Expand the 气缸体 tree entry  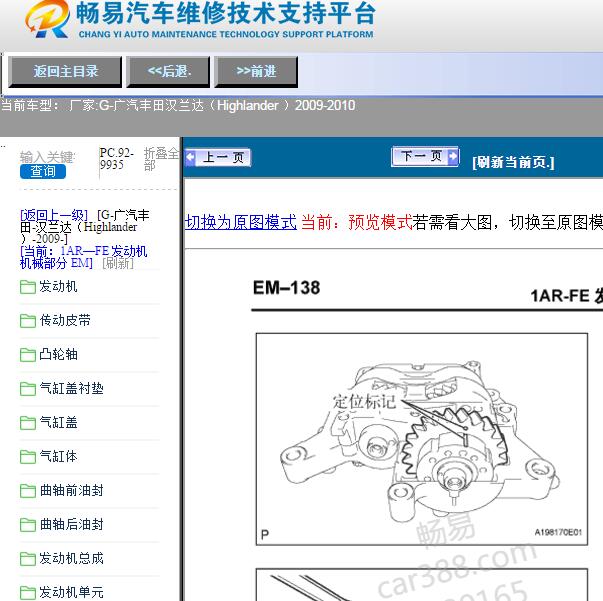pos(58,456)
